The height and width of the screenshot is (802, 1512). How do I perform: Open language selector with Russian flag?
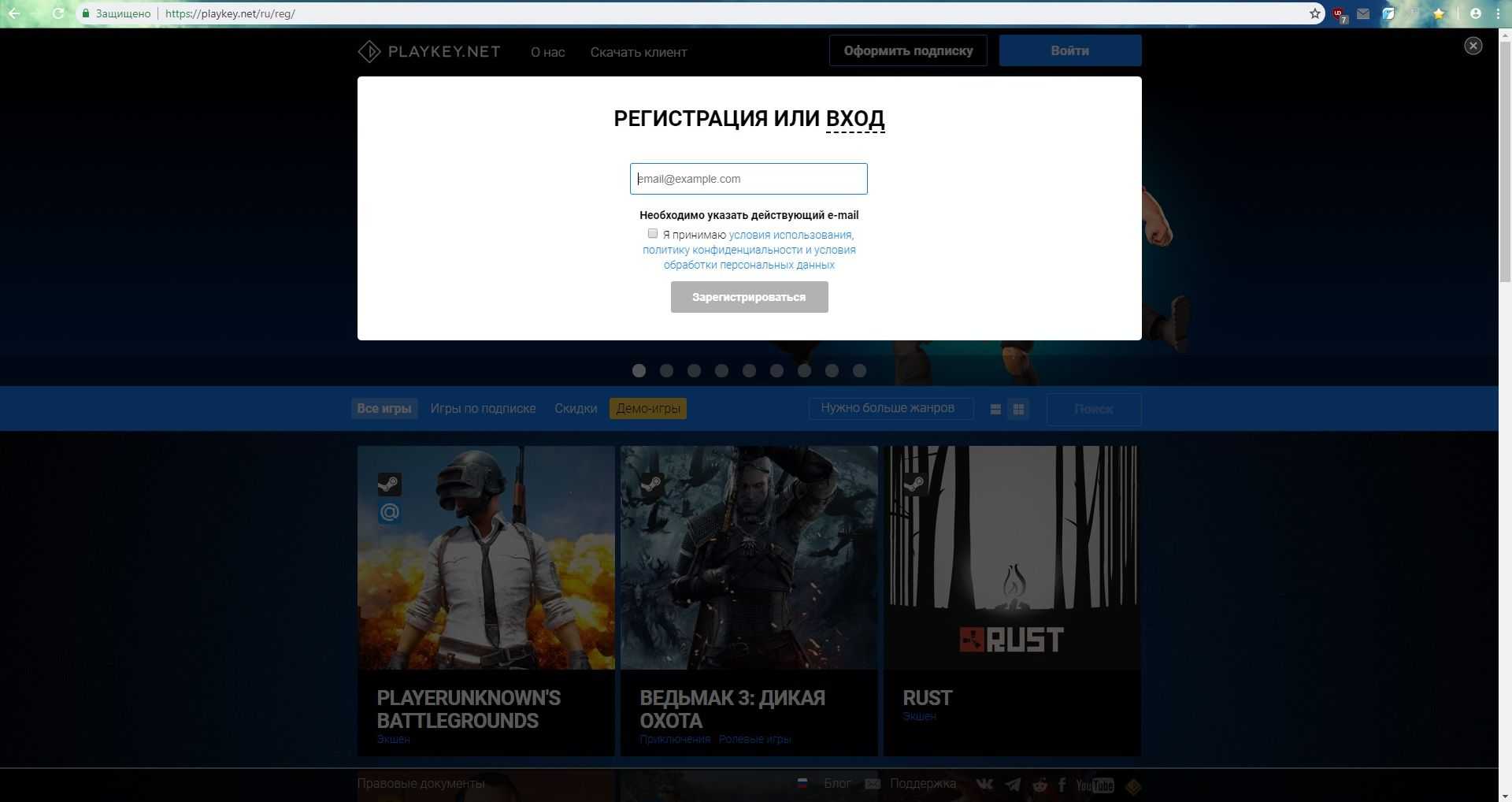(x=802, y=783)
